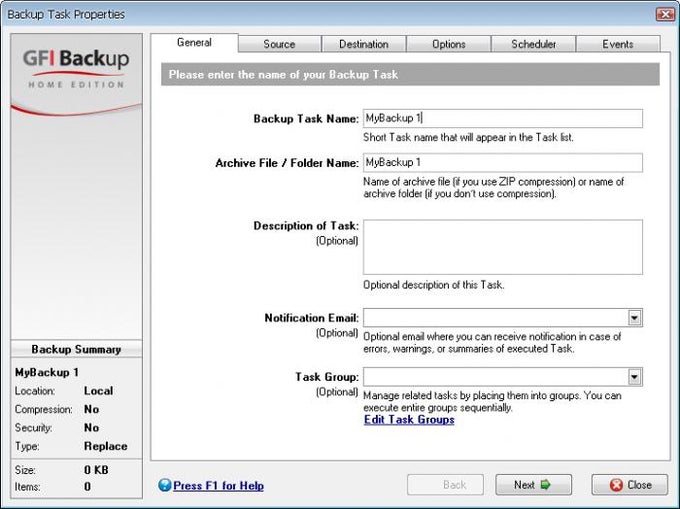Click the blue help globe icon
Viewport: 680px width, 509px height.
165,485
